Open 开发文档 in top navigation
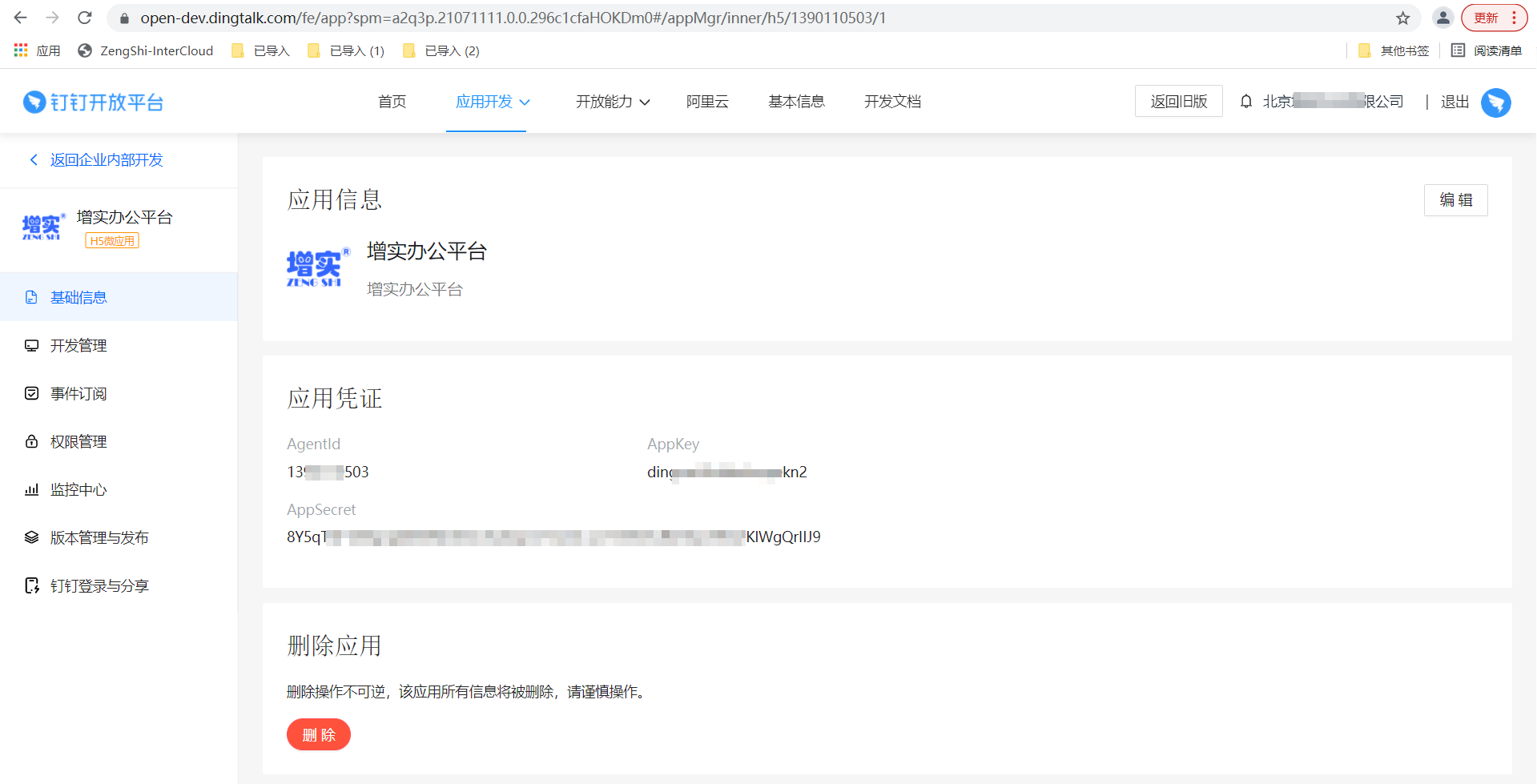1537x784 pixels. pos(892,102)
